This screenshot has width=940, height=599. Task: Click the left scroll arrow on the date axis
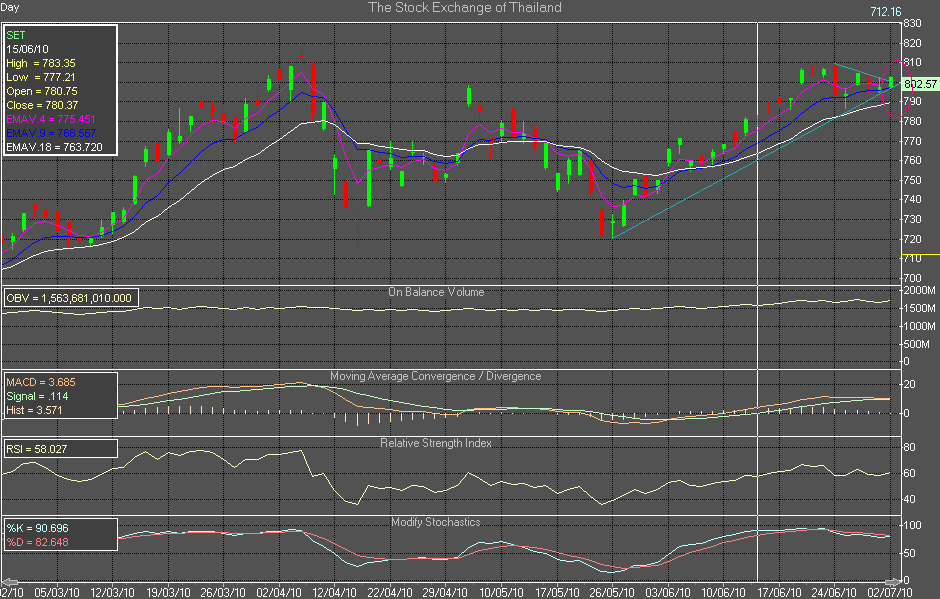pos(8,582)
